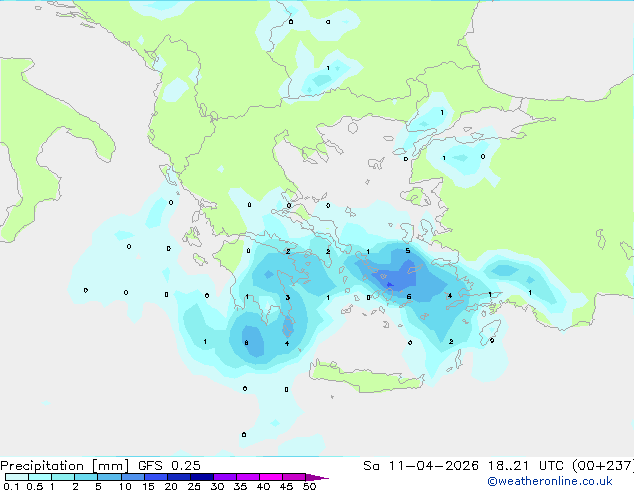Click the "40" legend scale label
The image size is (634, 490).
coord(263,486)
